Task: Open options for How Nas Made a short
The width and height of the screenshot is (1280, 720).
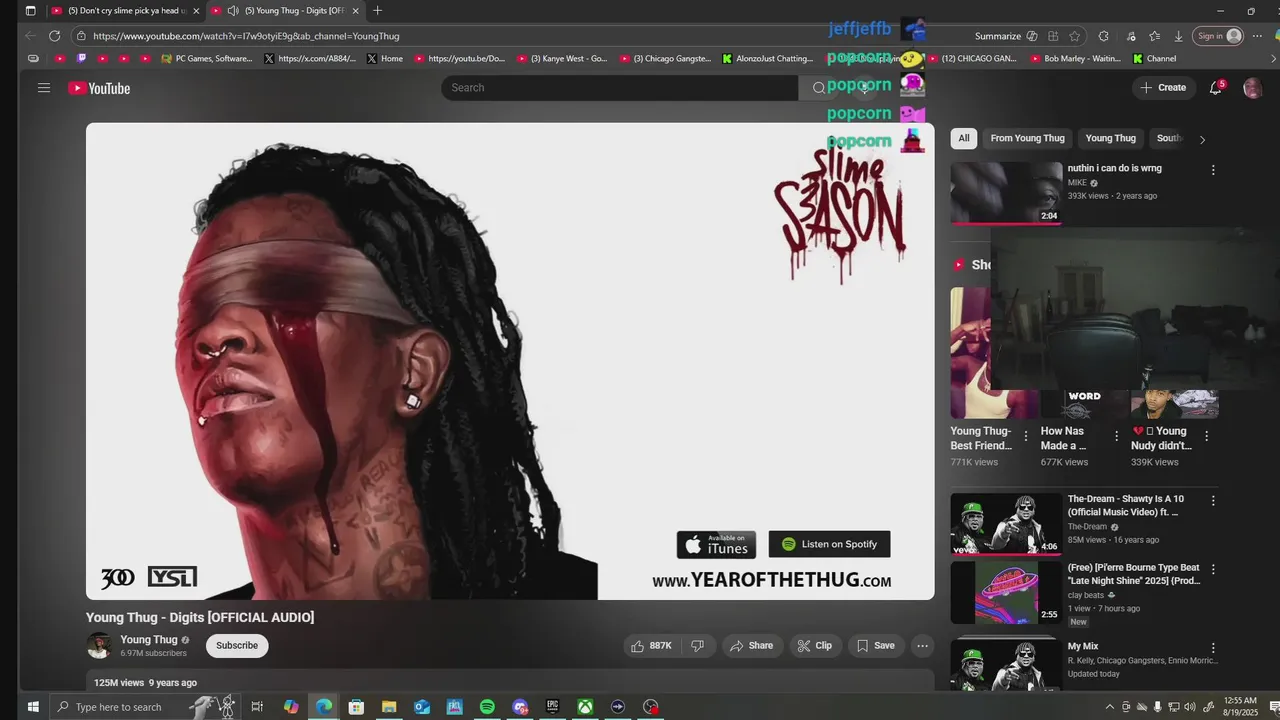Action: (x=1116, y=436)
